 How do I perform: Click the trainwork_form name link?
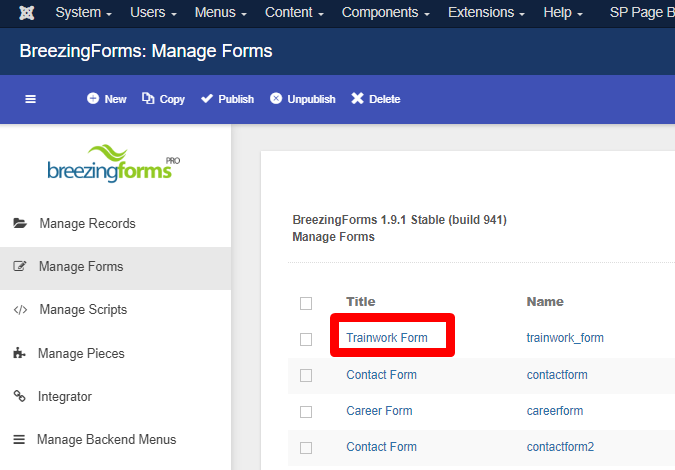(565, 338)
